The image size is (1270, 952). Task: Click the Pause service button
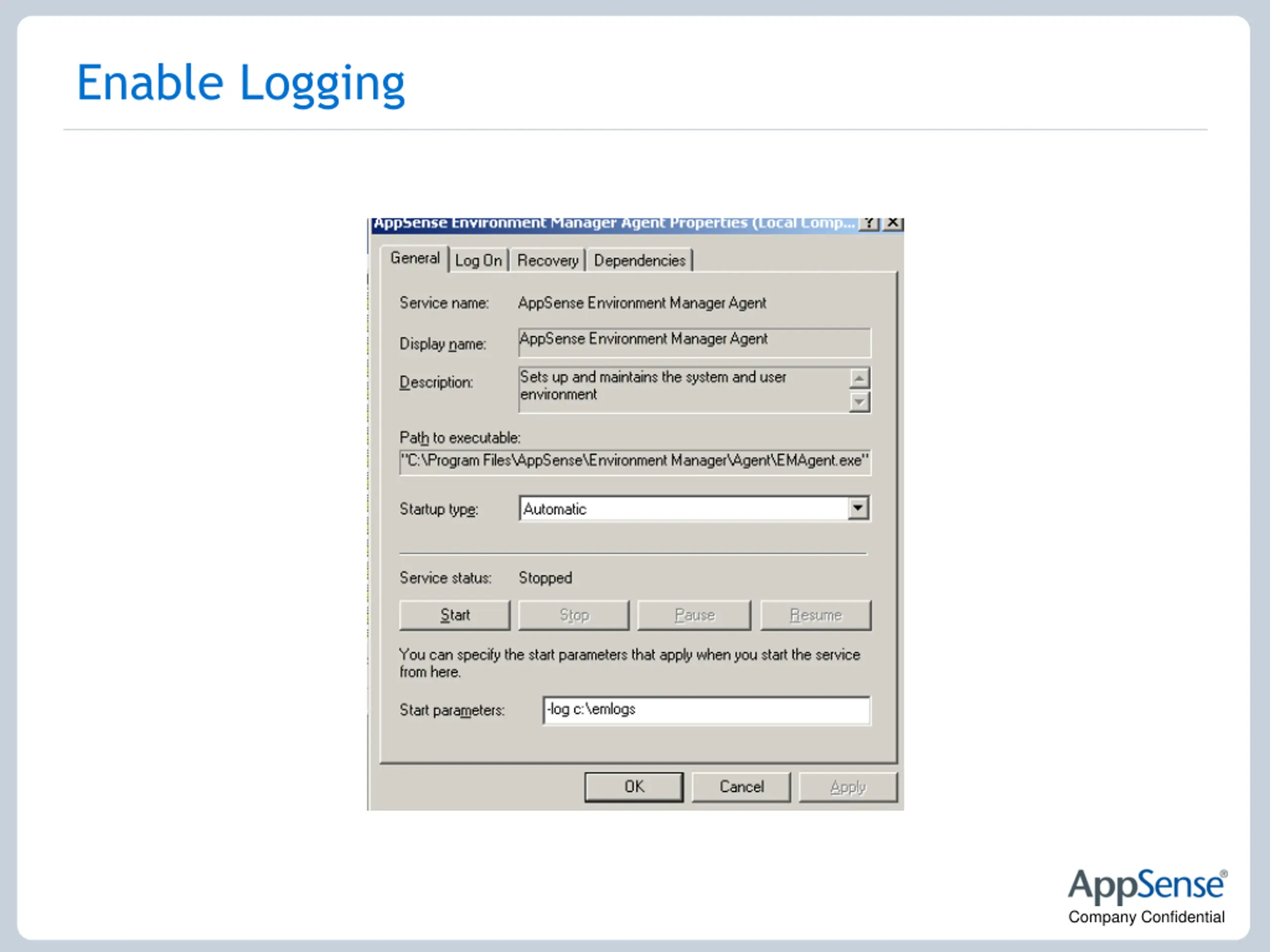694,615
